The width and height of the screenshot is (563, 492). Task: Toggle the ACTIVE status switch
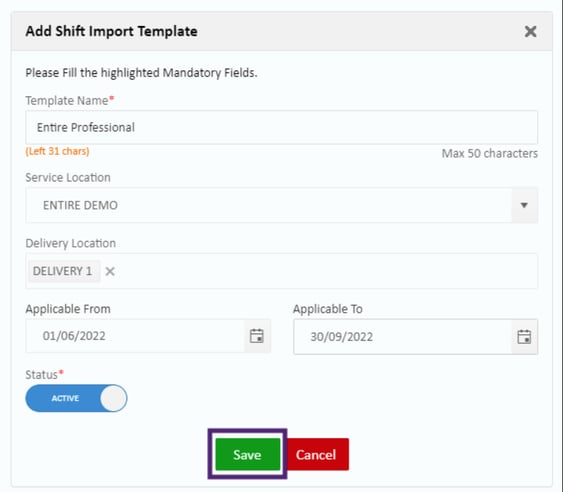pyautogui.click(x=76, y=398)
